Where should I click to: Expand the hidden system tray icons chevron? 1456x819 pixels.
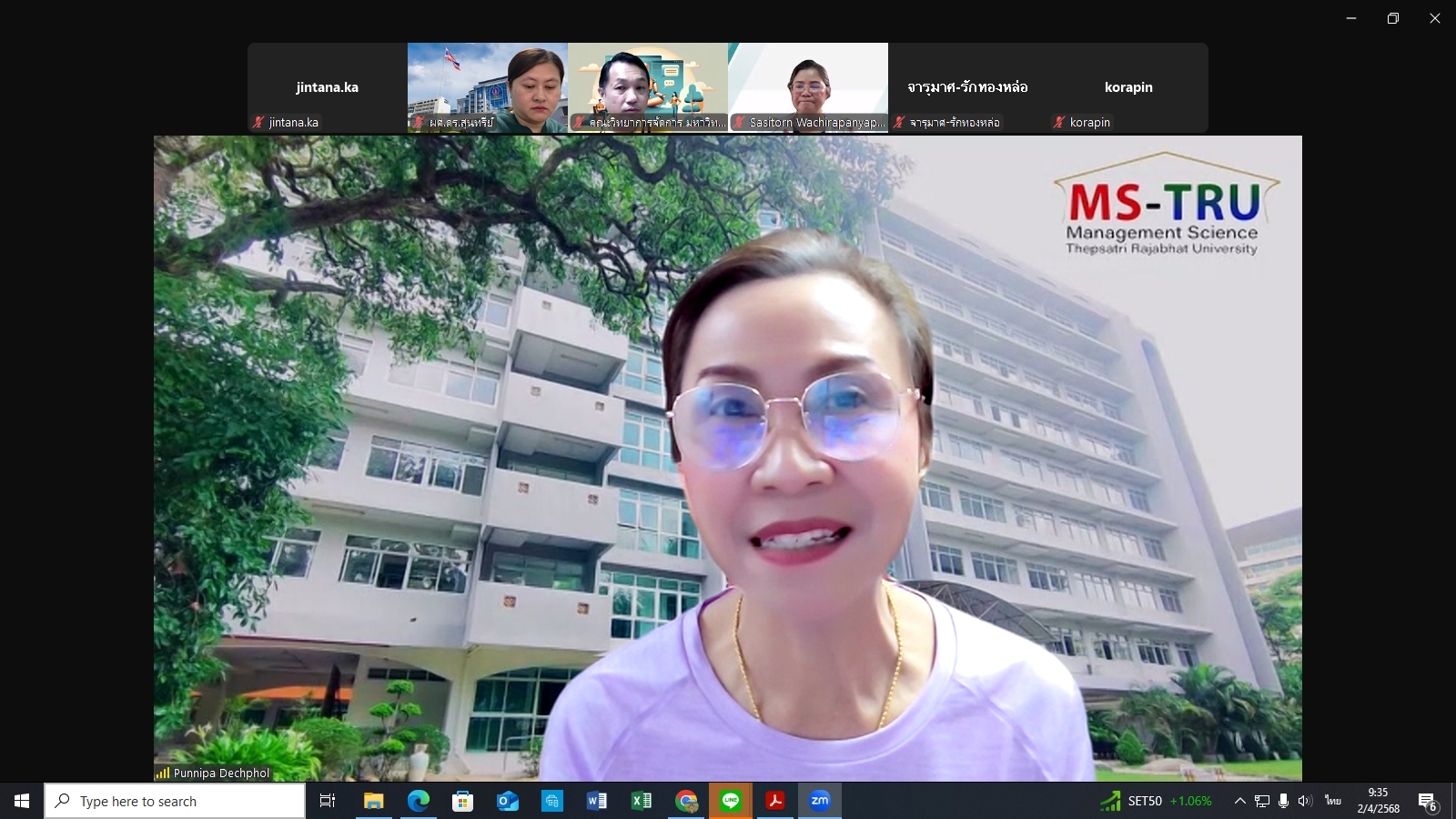point(1239,801)
